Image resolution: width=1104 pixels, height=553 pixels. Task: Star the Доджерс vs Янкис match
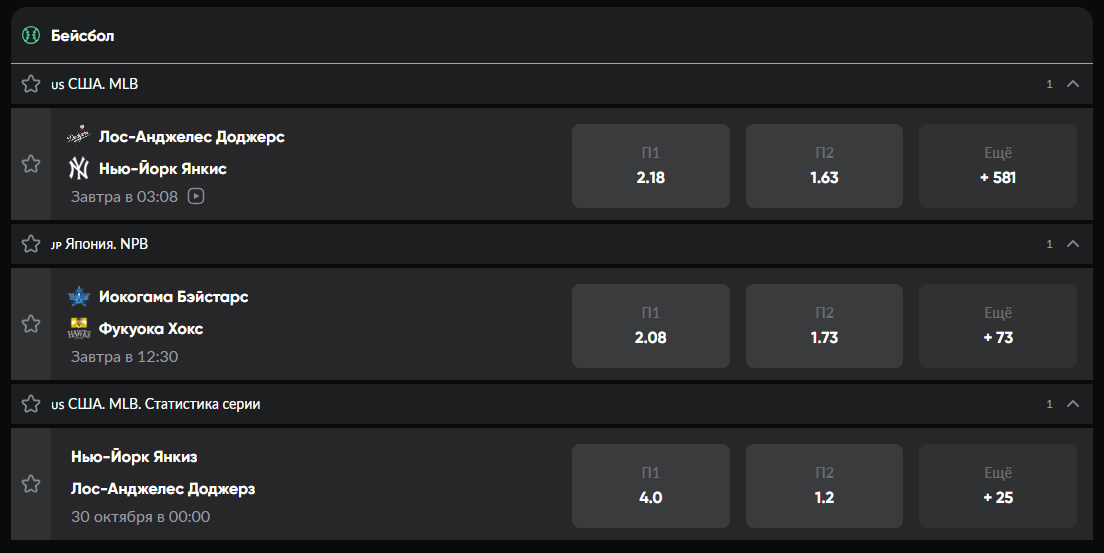pyautogui.click(x=31, y=164)
